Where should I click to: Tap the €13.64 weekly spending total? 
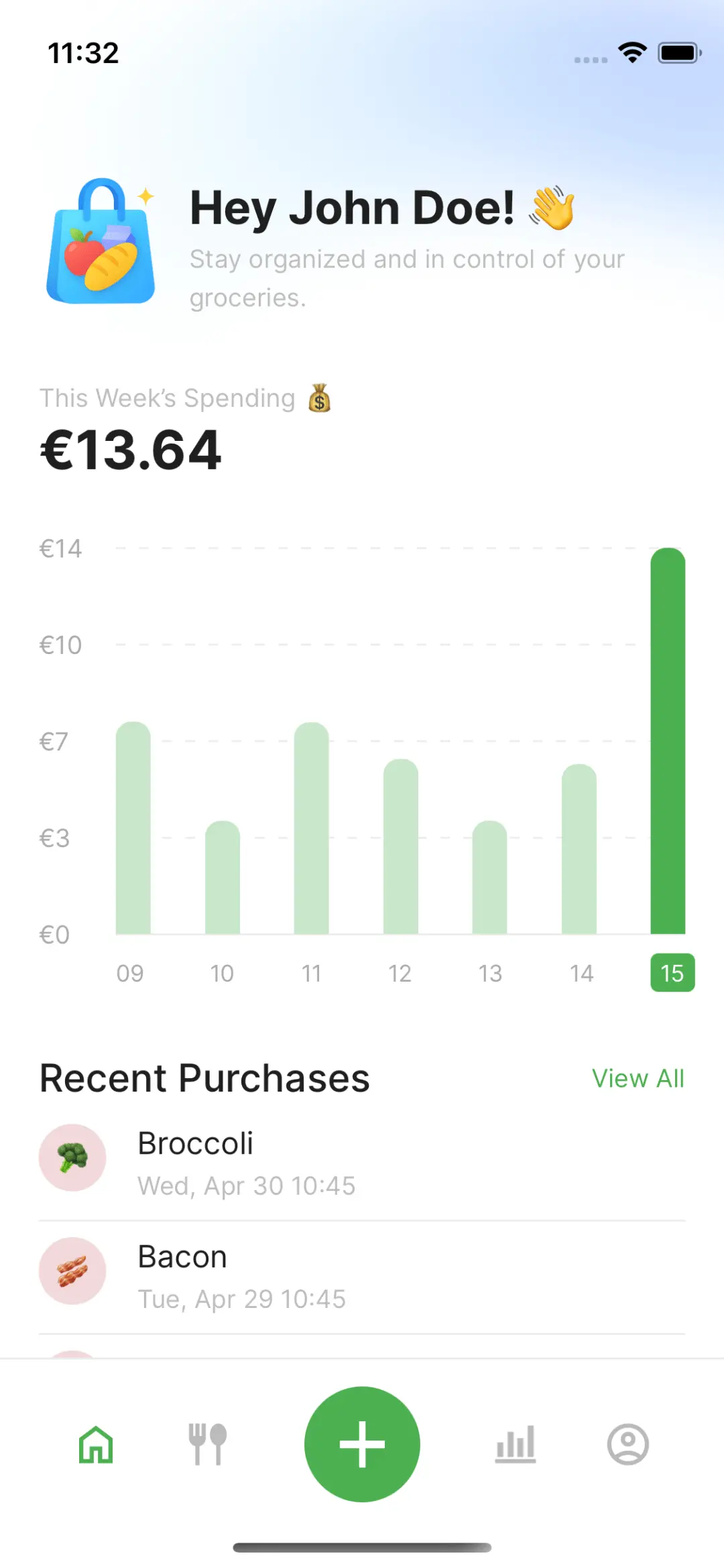coord(131,450)
